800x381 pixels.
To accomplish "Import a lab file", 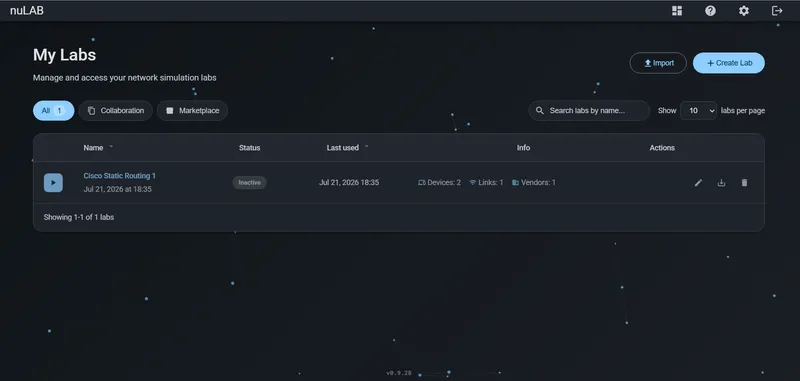I will (658, 63).
